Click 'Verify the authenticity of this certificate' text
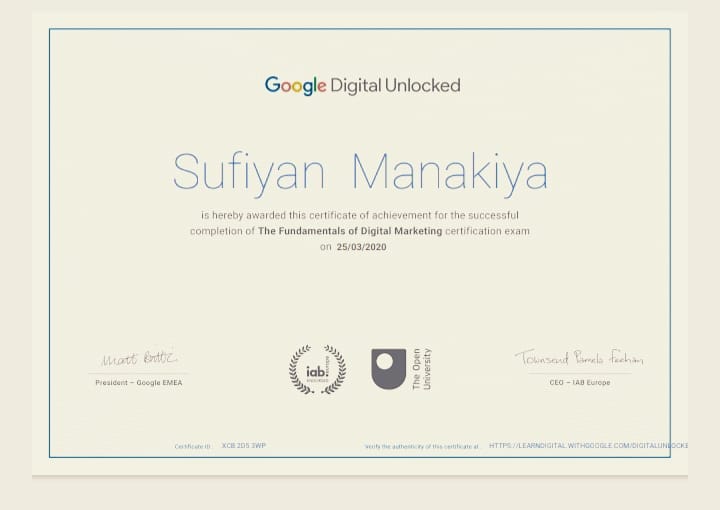 coord(422,447)
